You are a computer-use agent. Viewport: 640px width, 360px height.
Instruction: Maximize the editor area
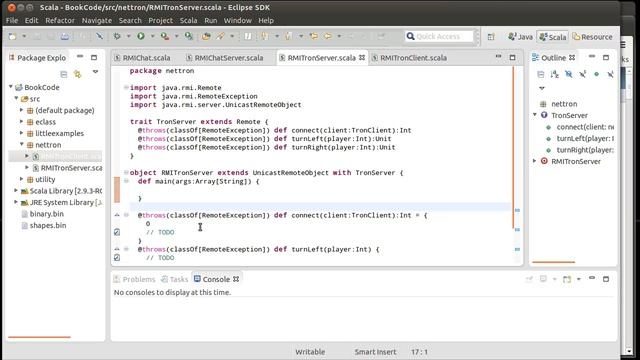pos(512,58)
